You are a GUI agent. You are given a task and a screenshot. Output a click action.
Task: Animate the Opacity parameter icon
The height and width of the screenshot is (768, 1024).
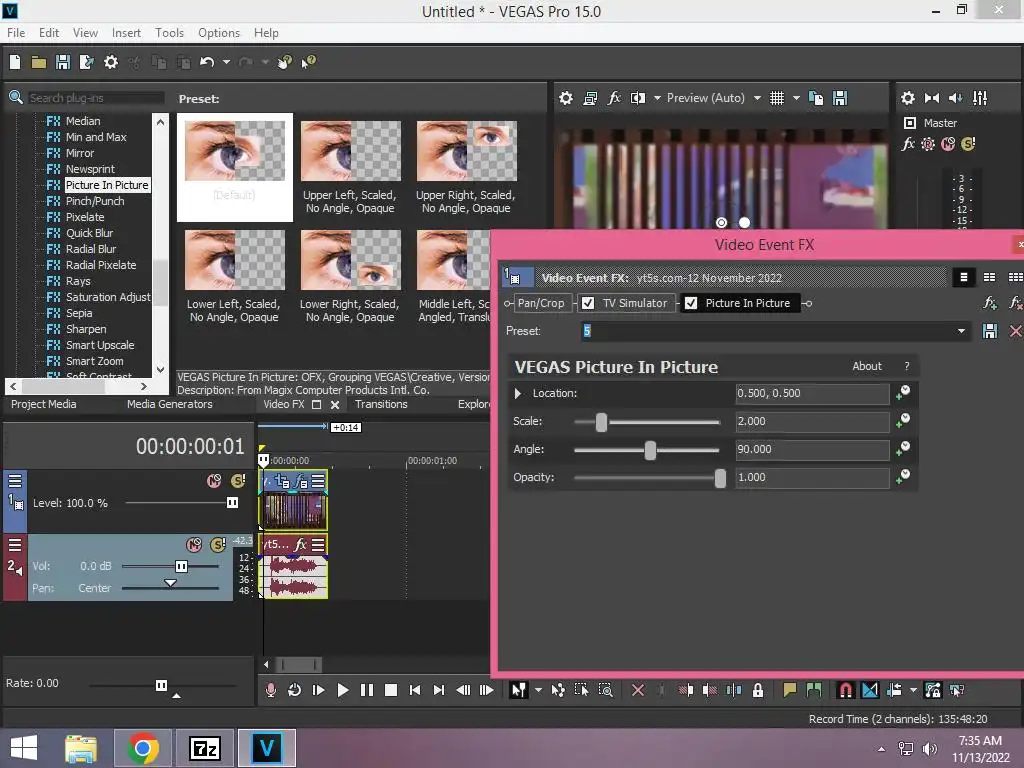[x=903, y=477]
